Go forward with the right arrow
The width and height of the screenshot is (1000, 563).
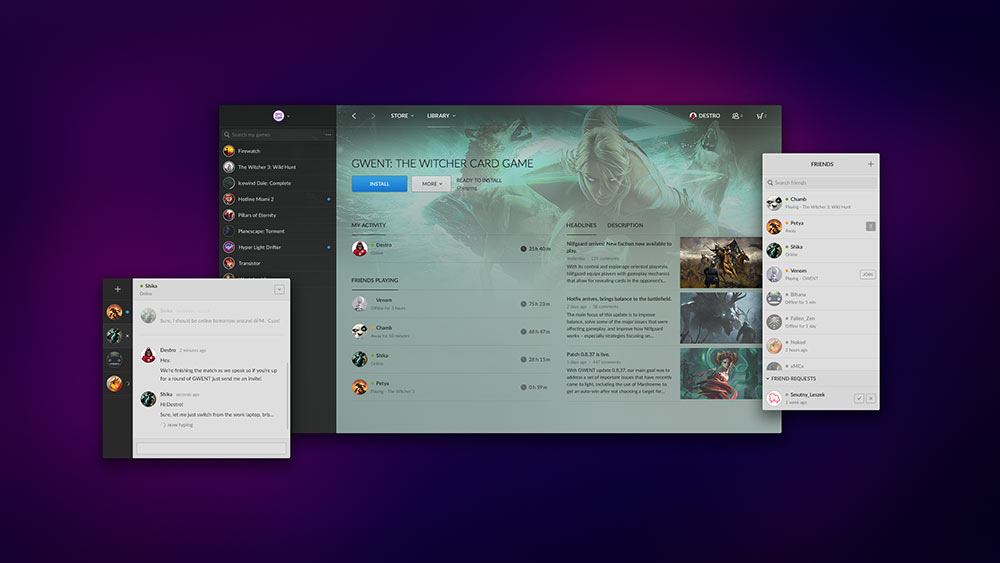click(x=373, y=116)
